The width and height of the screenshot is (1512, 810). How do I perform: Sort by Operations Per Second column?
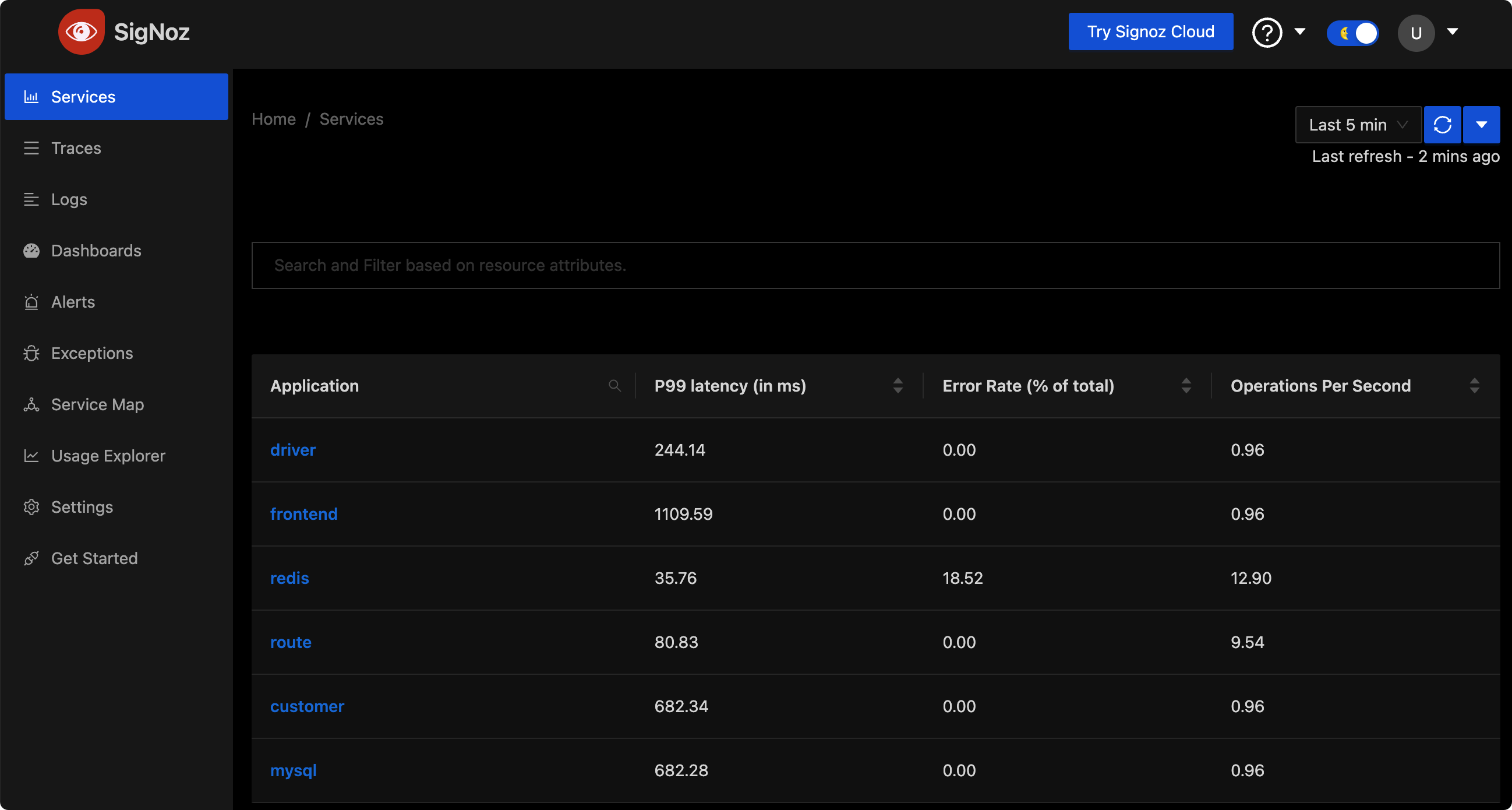click(x=1474, y=386)
